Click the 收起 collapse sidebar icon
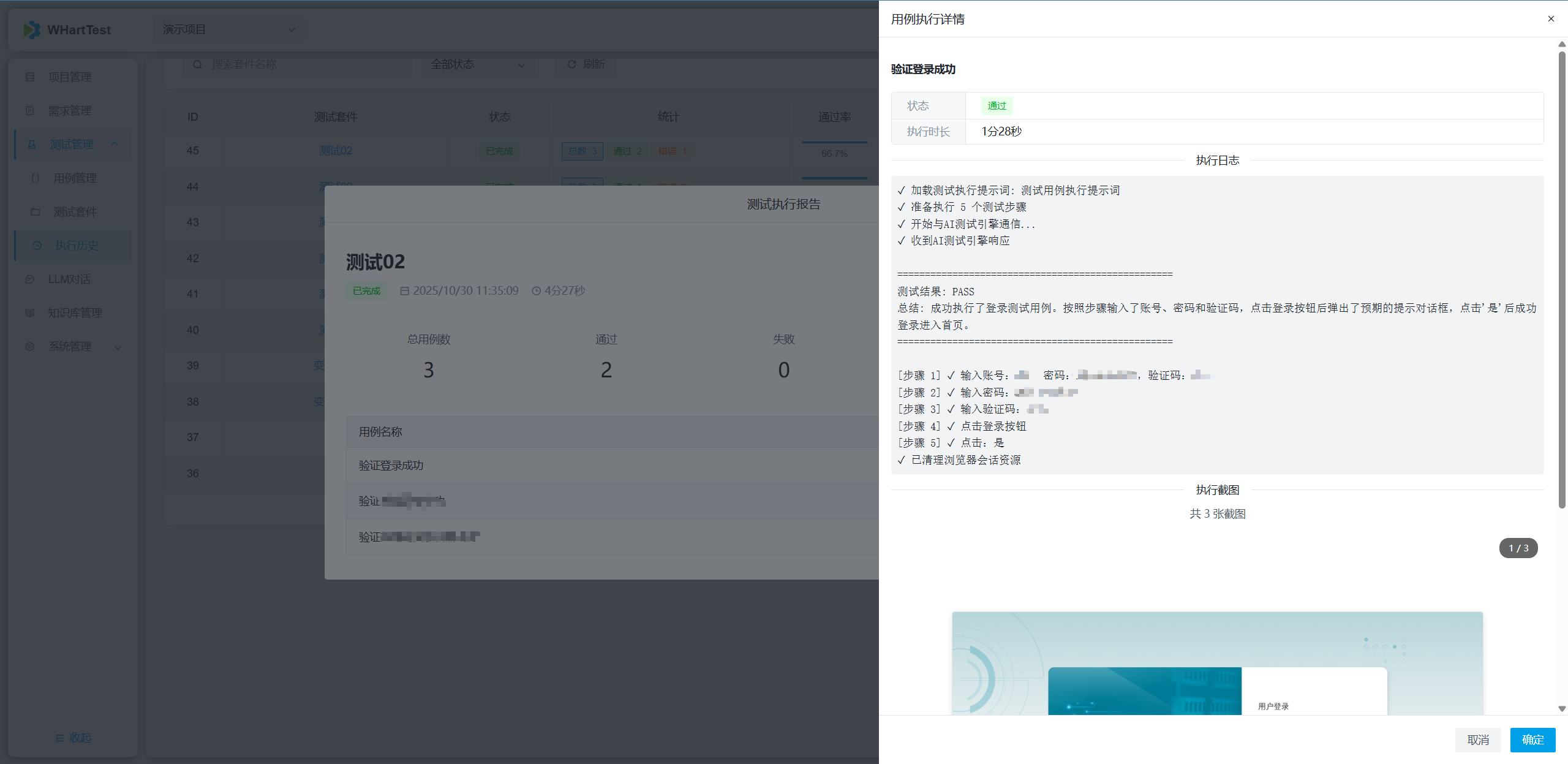 60,738
